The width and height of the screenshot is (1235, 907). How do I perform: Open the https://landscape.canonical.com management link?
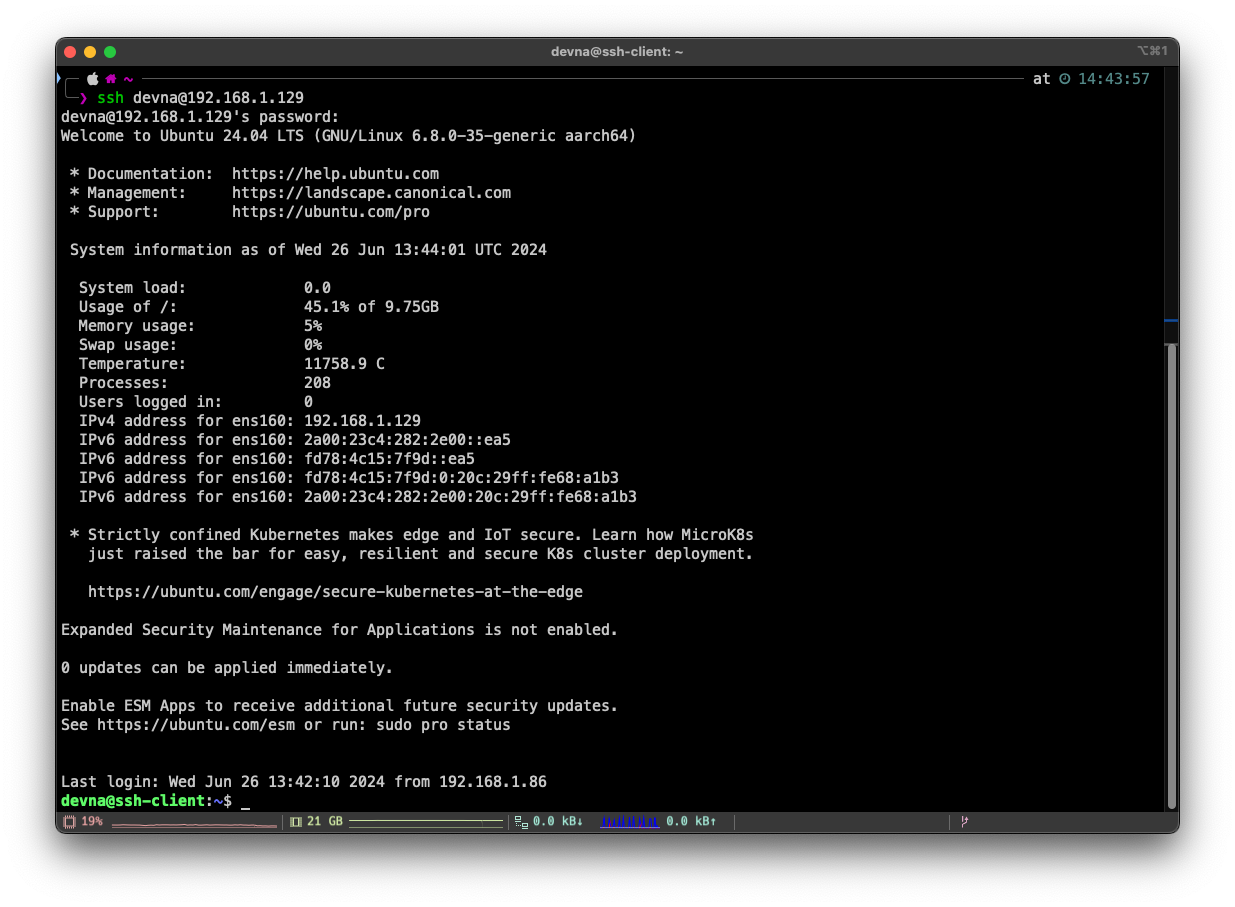click(x=371, y=193)
